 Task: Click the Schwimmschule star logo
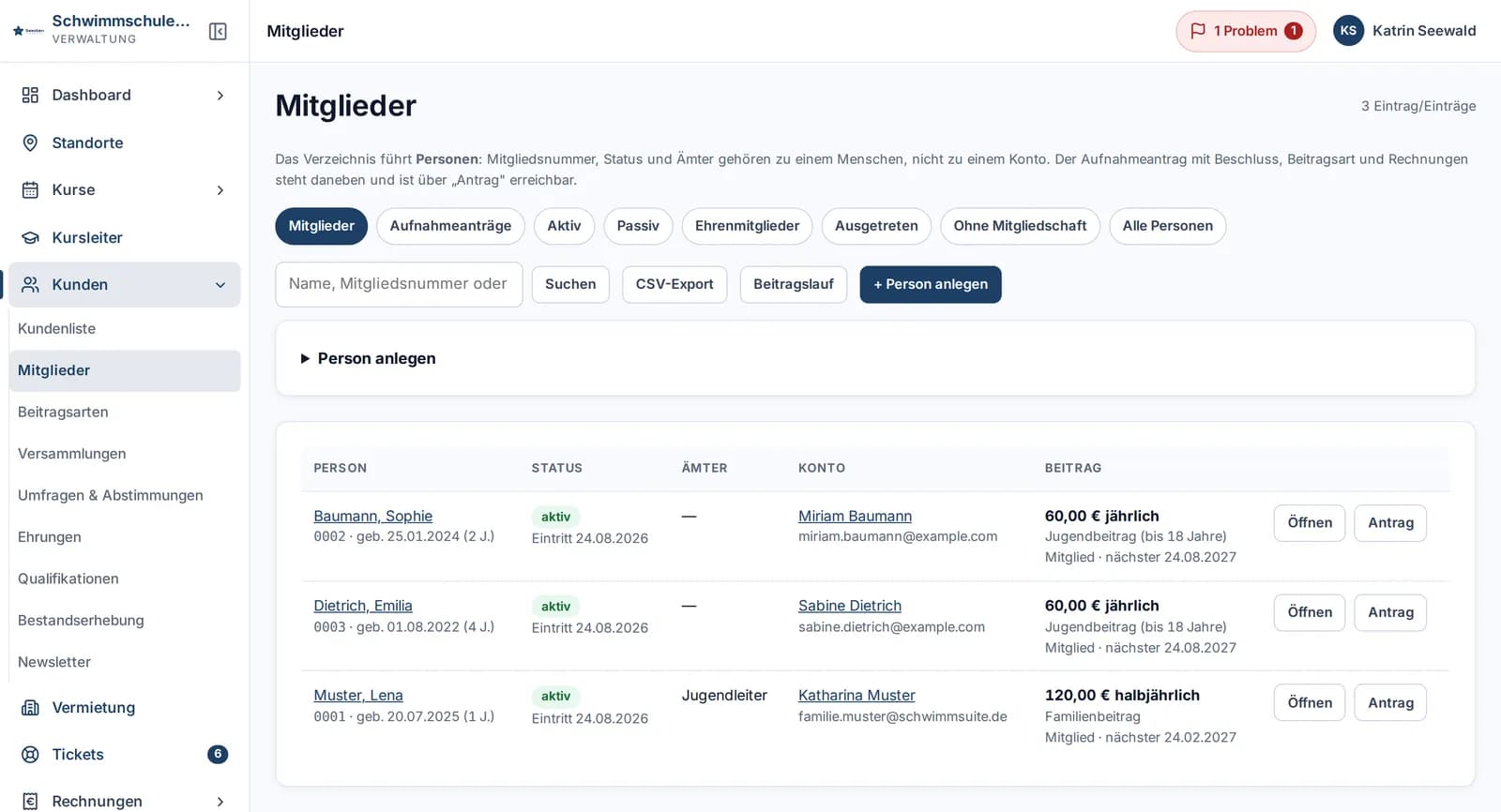(x=28, y=31)
